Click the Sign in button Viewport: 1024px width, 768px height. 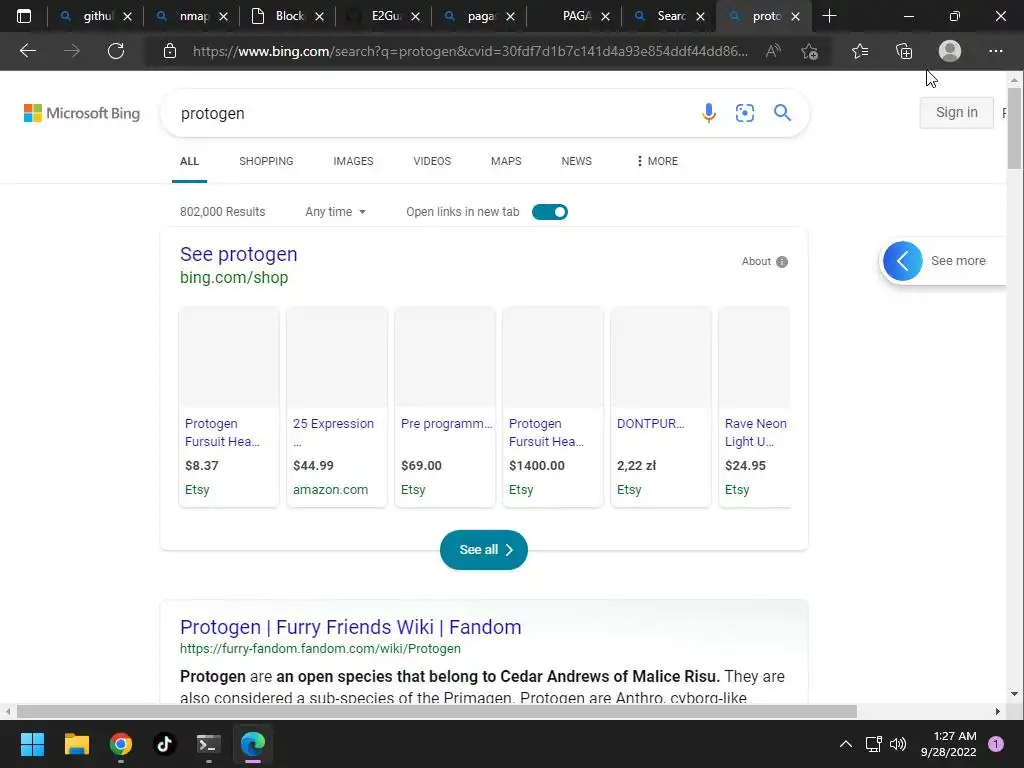957,112
